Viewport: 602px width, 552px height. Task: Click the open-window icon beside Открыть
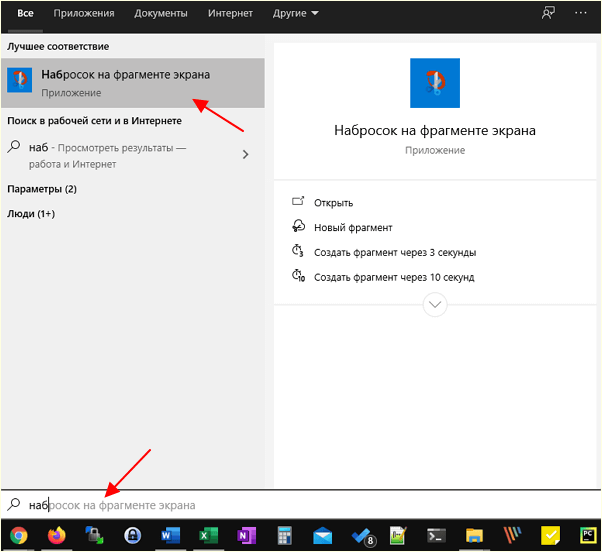tap(298, 201)
